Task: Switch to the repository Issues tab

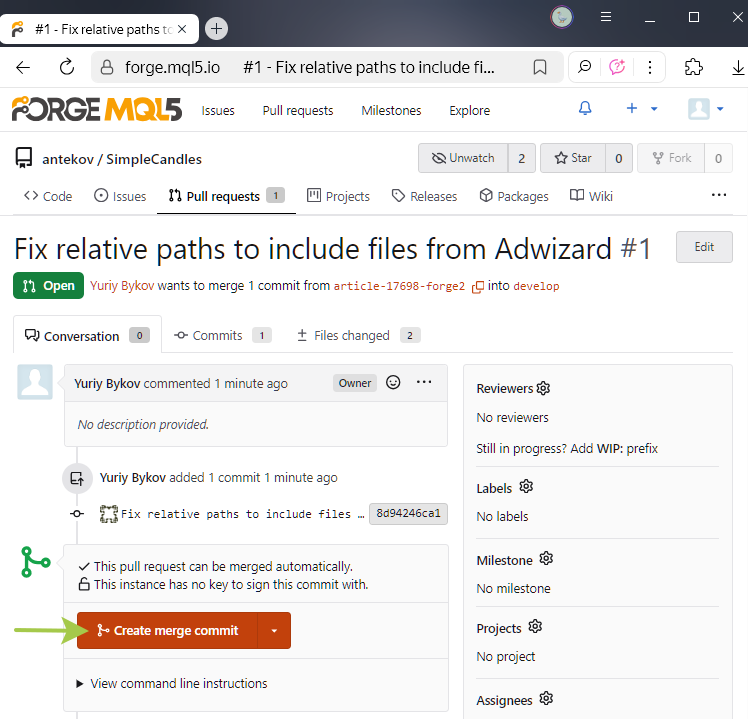Action: pyautogui.click(x=120, y=196)
